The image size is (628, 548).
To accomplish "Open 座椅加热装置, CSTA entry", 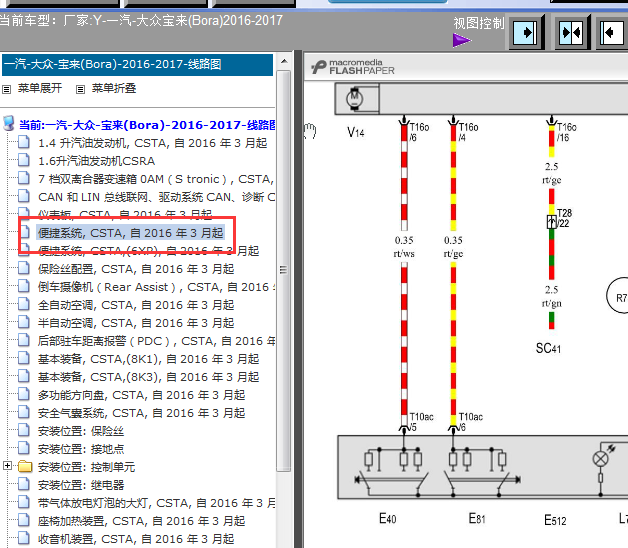I will click(141, 521).
